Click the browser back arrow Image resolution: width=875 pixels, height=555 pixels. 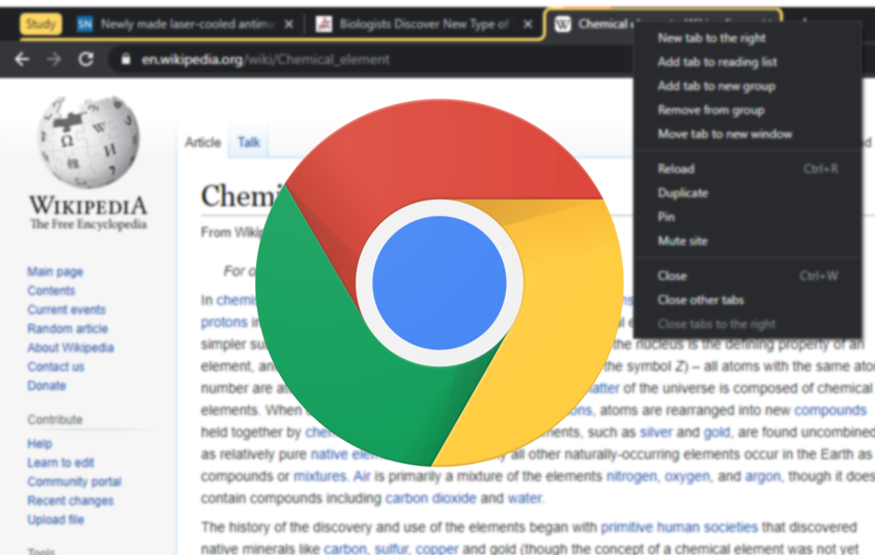22,59
